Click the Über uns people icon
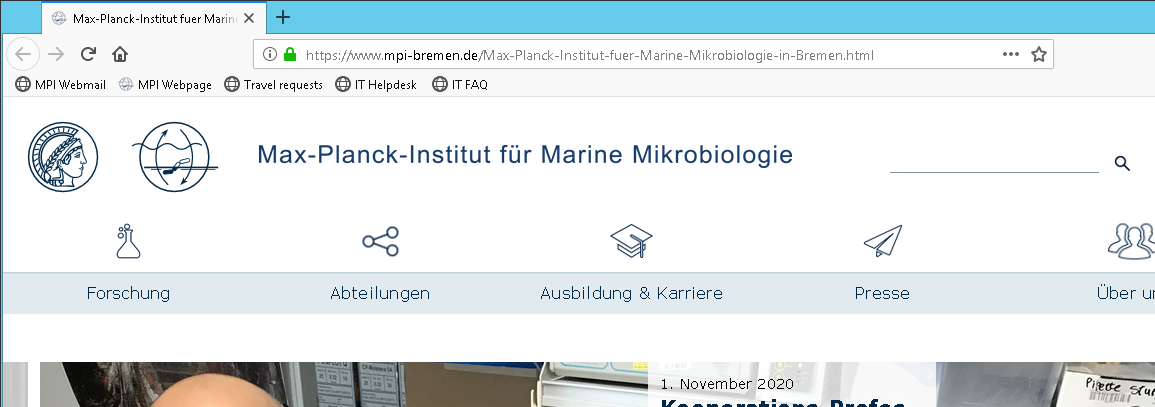This screenshot has height=407, width=1155. (1132, 241)
